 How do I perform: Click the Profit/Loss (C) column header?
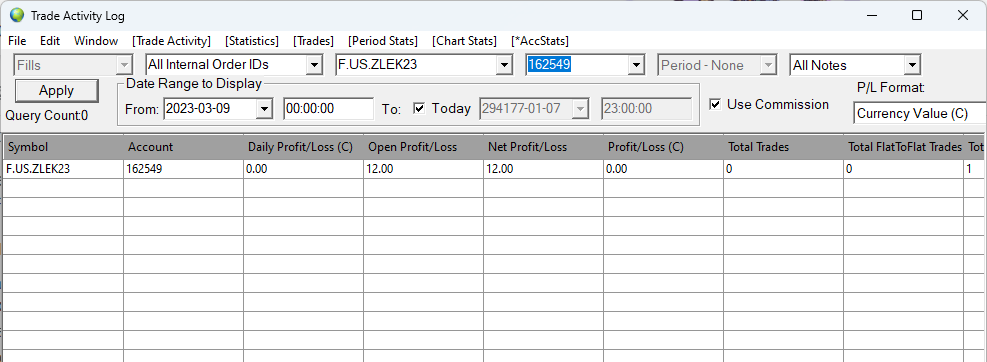pos(663,147)
